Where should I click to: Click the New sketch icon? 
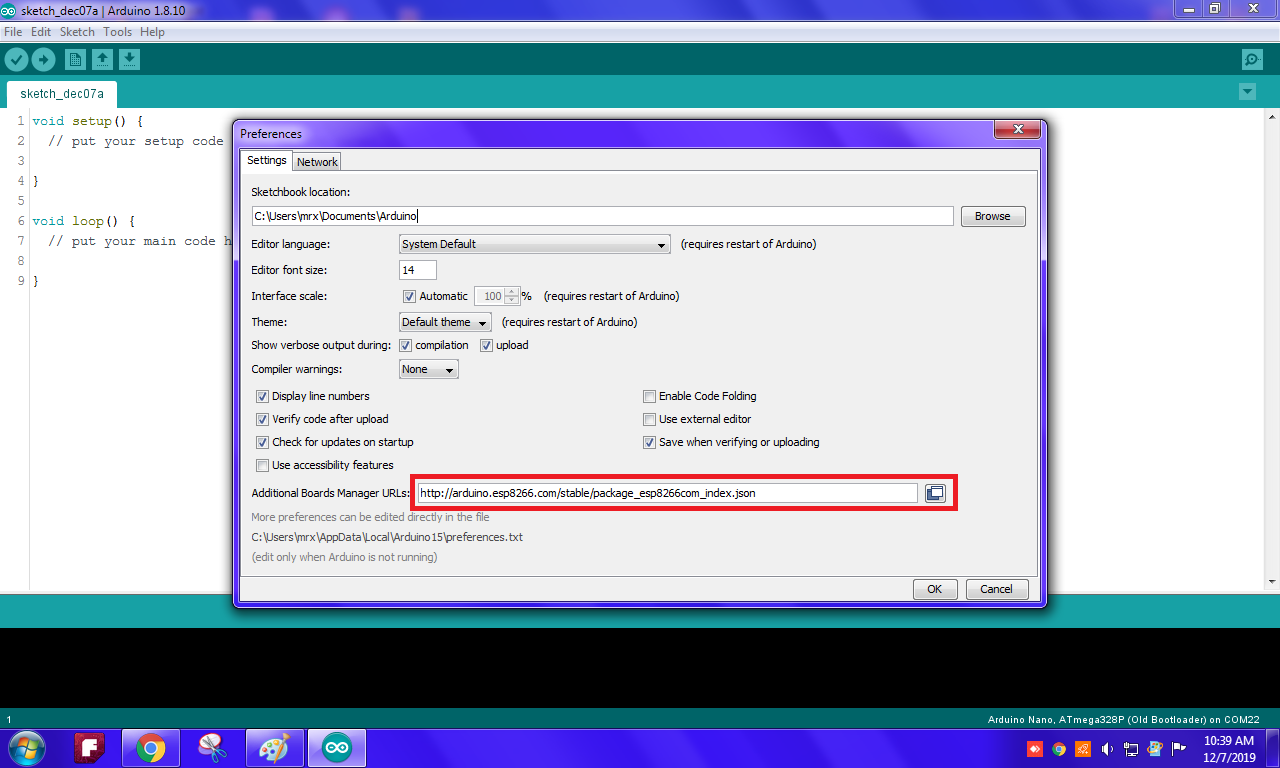click(x=74, y=59)
